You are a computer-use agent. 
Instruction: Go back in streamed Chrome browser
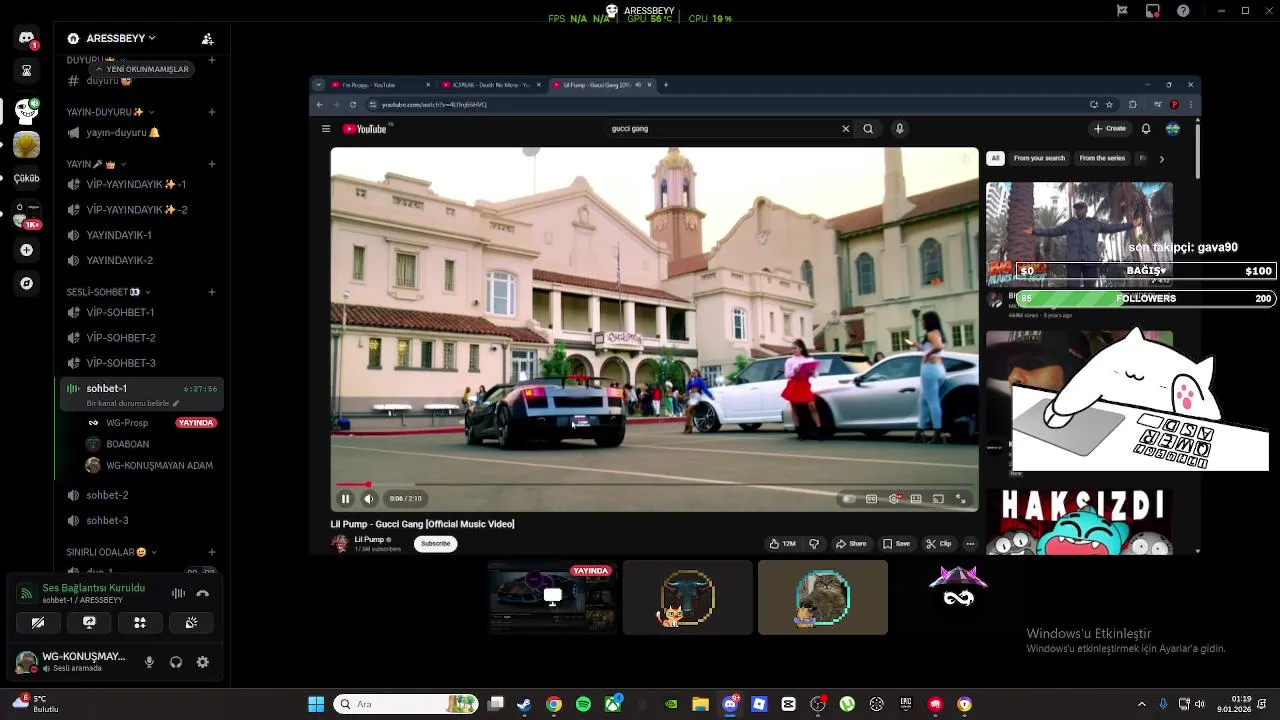coord(320,104)
